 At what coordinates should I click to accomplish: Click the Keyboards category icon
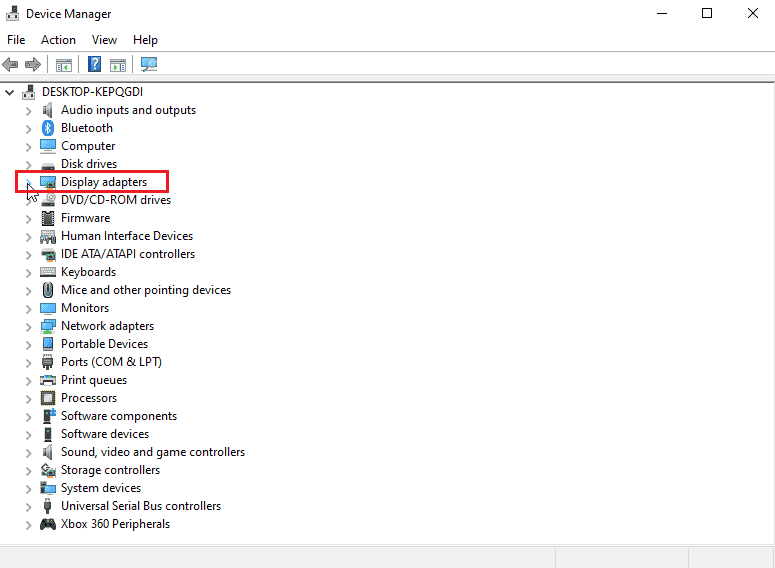pyautogui.click(x=48, y=272)
